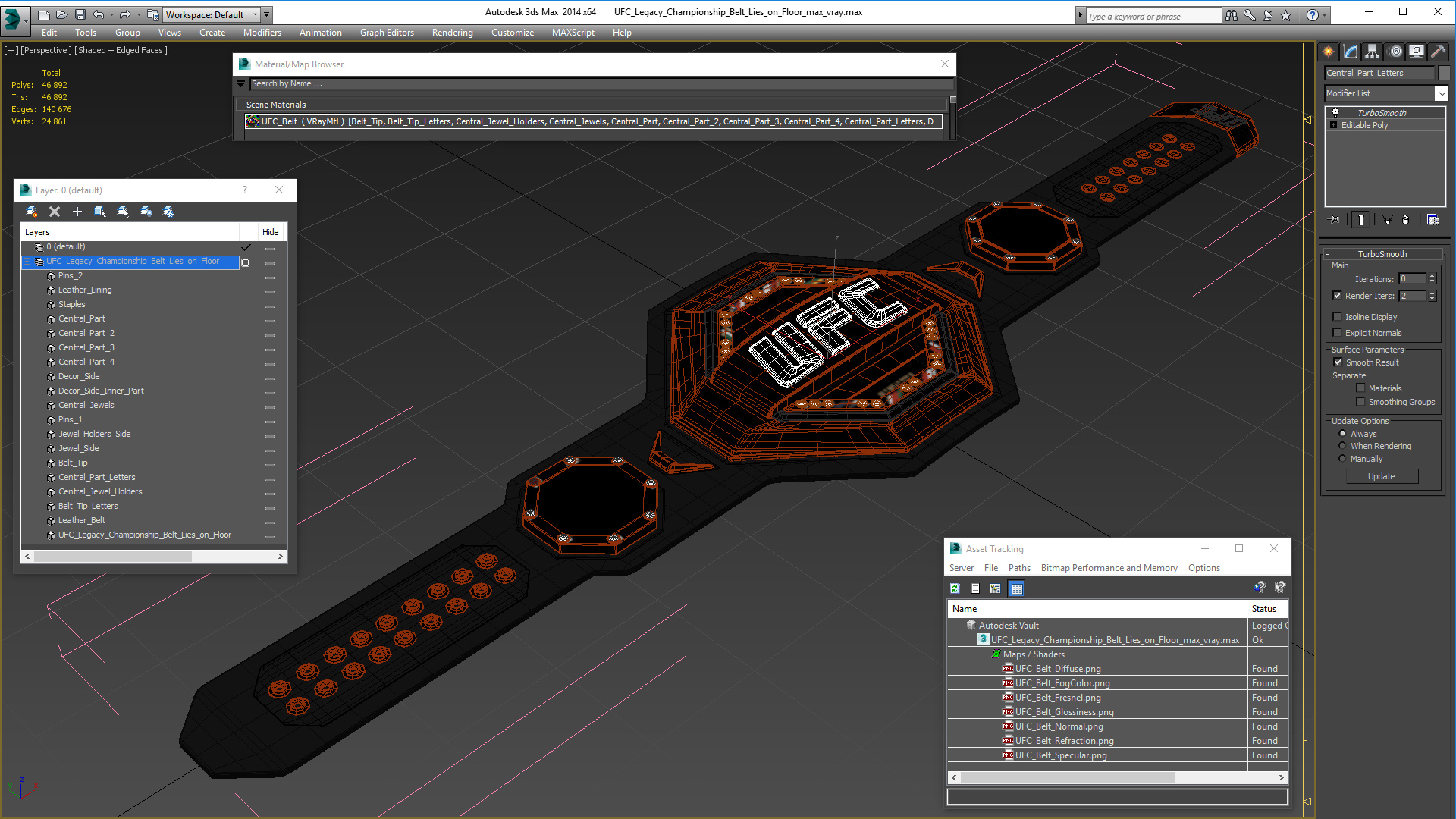This screenshot has width=1456, height=819.
Task: Open the Workspace Default dropdown
Action: pyautogui.click(x=211, y=14)
